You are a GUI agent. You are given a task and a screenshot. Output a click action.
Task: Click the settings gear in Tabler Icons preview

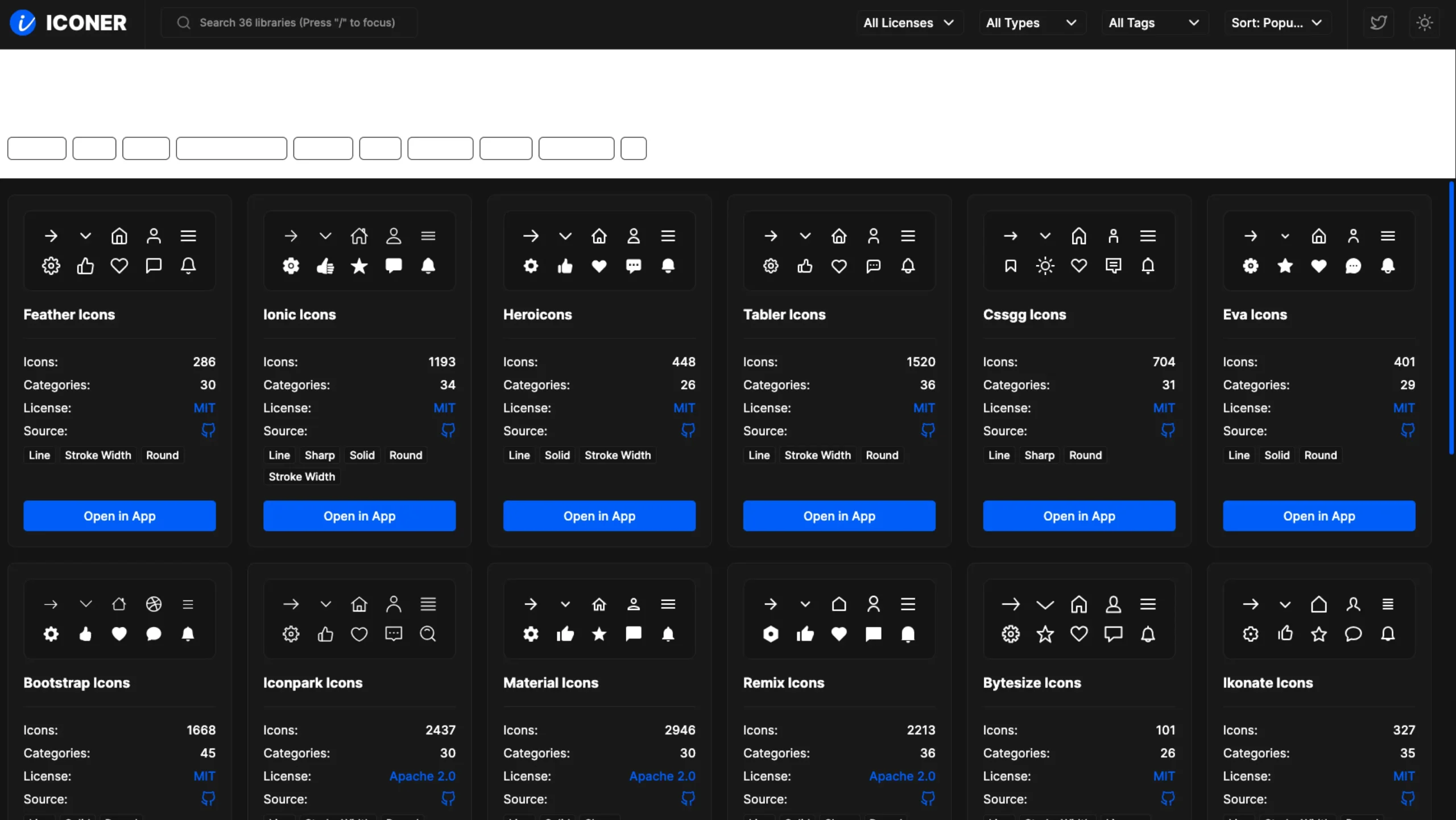pos(770,266)
